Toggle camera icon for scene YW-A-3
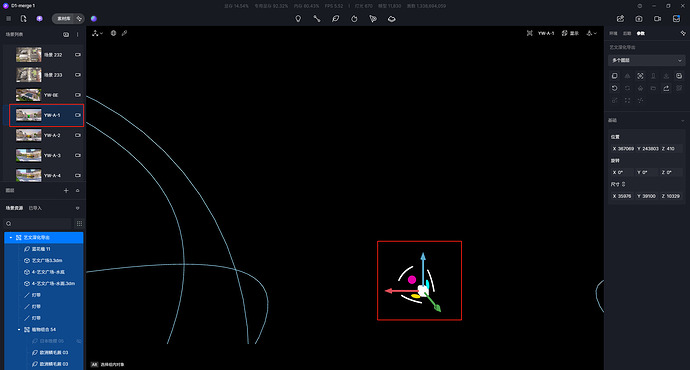The width and height of the screenshot is (690, 370). click(x=77, y=155)
